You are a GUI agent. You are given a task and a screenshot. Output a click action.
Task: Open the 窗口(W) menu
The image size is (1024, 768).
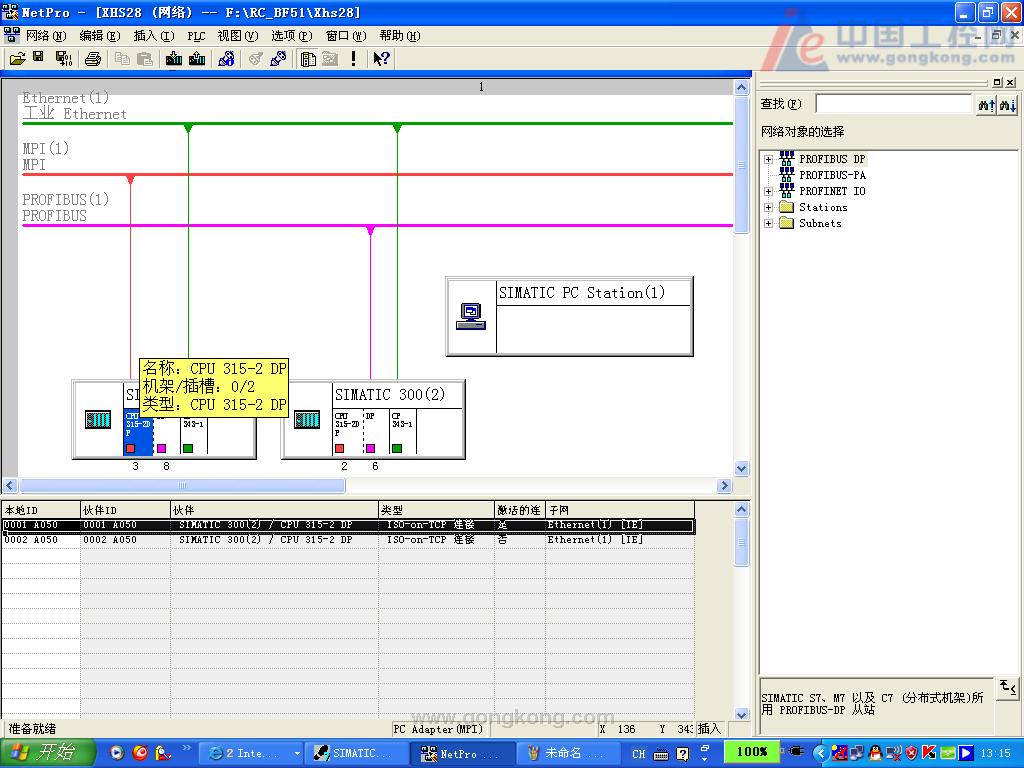[x=346, y=36]
